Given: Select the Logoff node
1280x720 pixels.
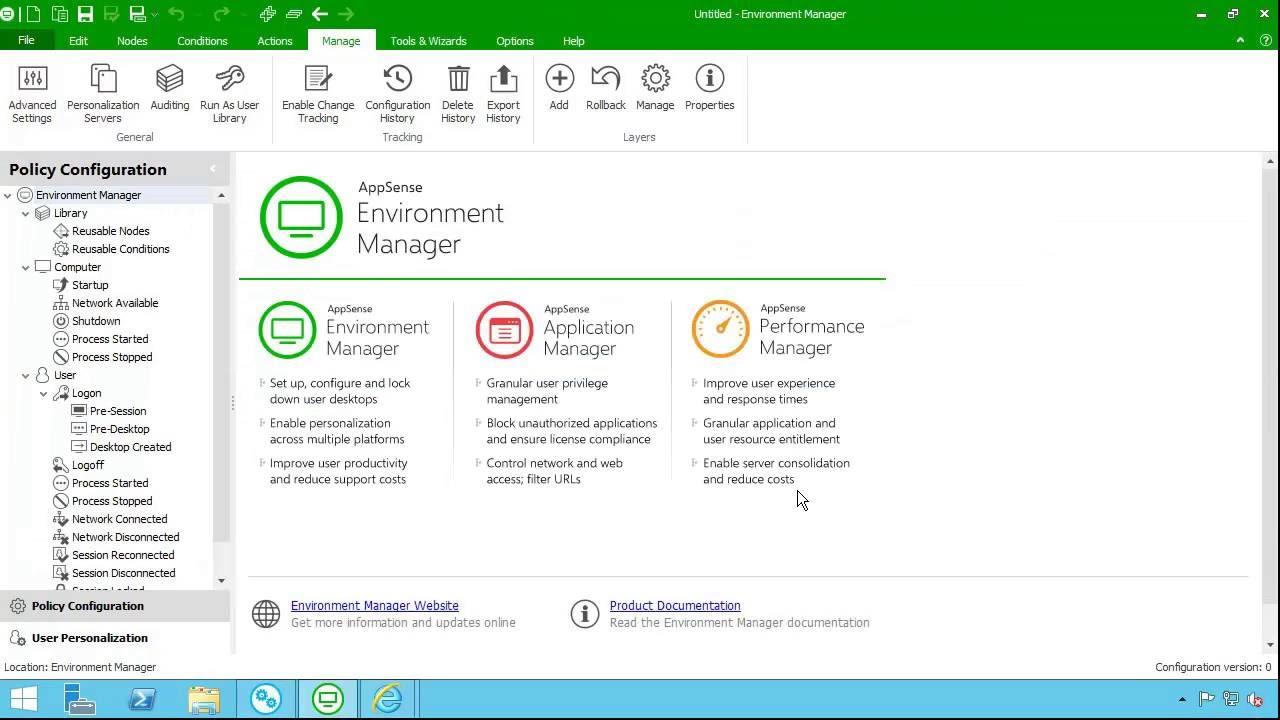Looking at the screenshot, I should 88,465.
